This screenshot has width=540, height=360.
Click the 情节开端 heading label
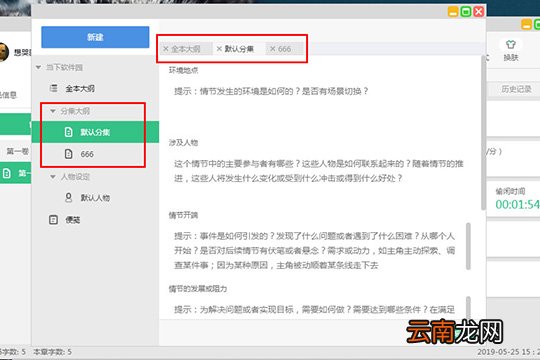183,215
